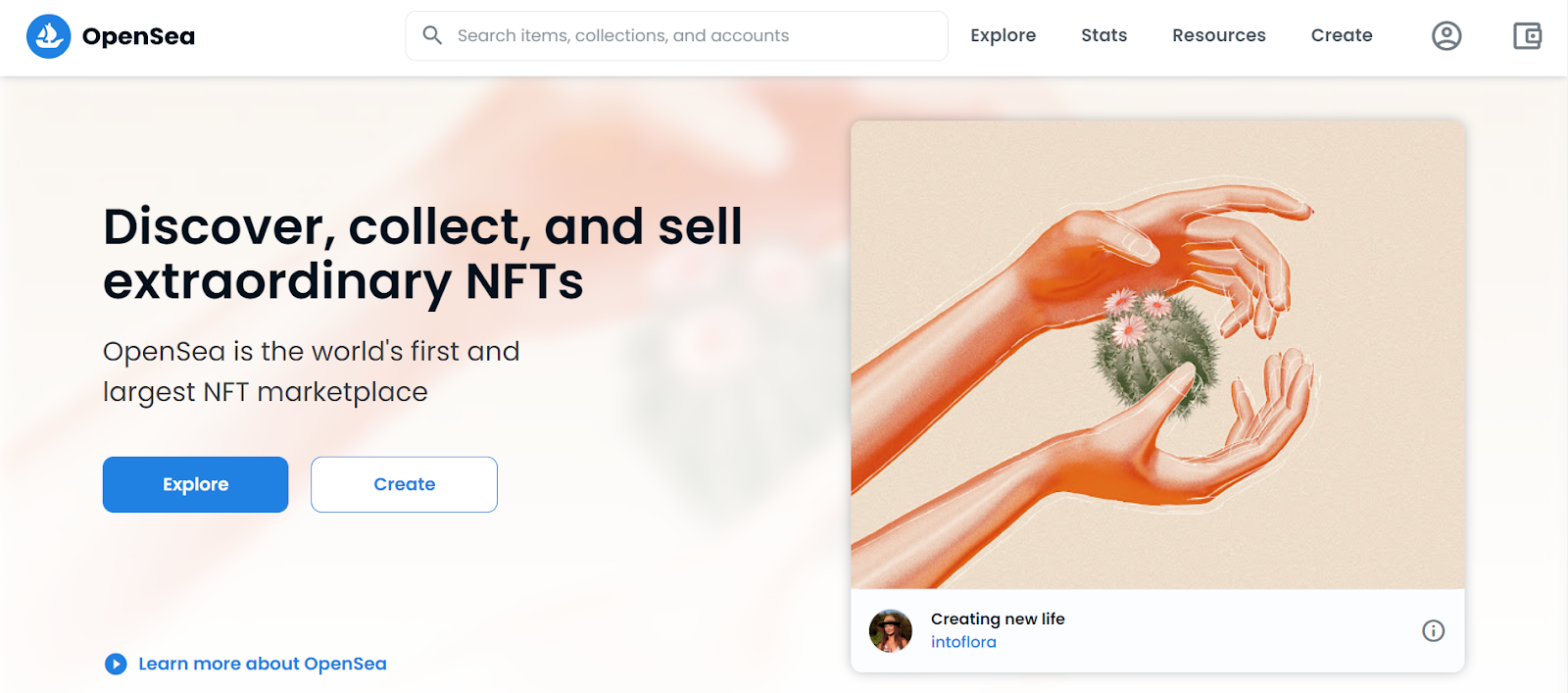Click the magnifier search icon
1568x693 pixels.
(x=432, y=35)
